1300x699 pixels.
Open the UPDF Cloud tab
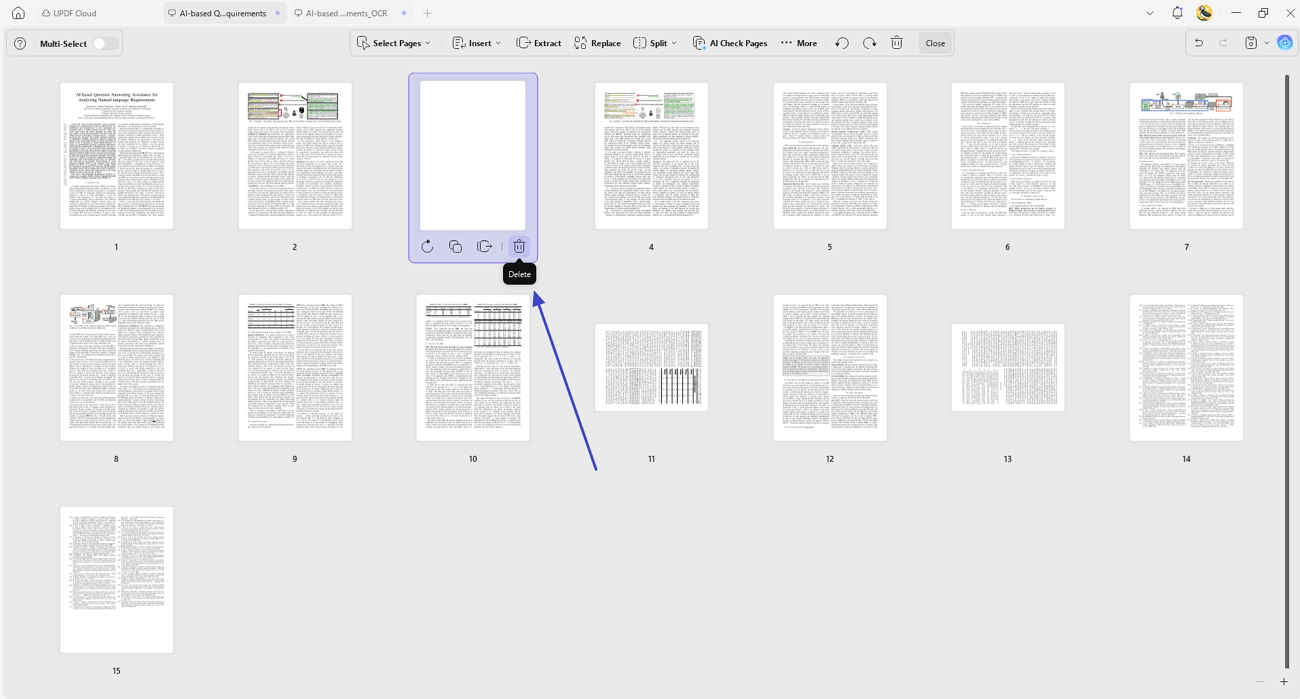pyautogui.click(x=69, y=13)
